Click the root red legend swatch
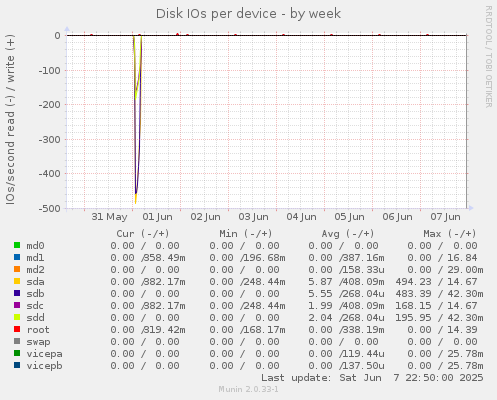Image resolution: width=497 pixels, height=400 pixels. [17, 329]
